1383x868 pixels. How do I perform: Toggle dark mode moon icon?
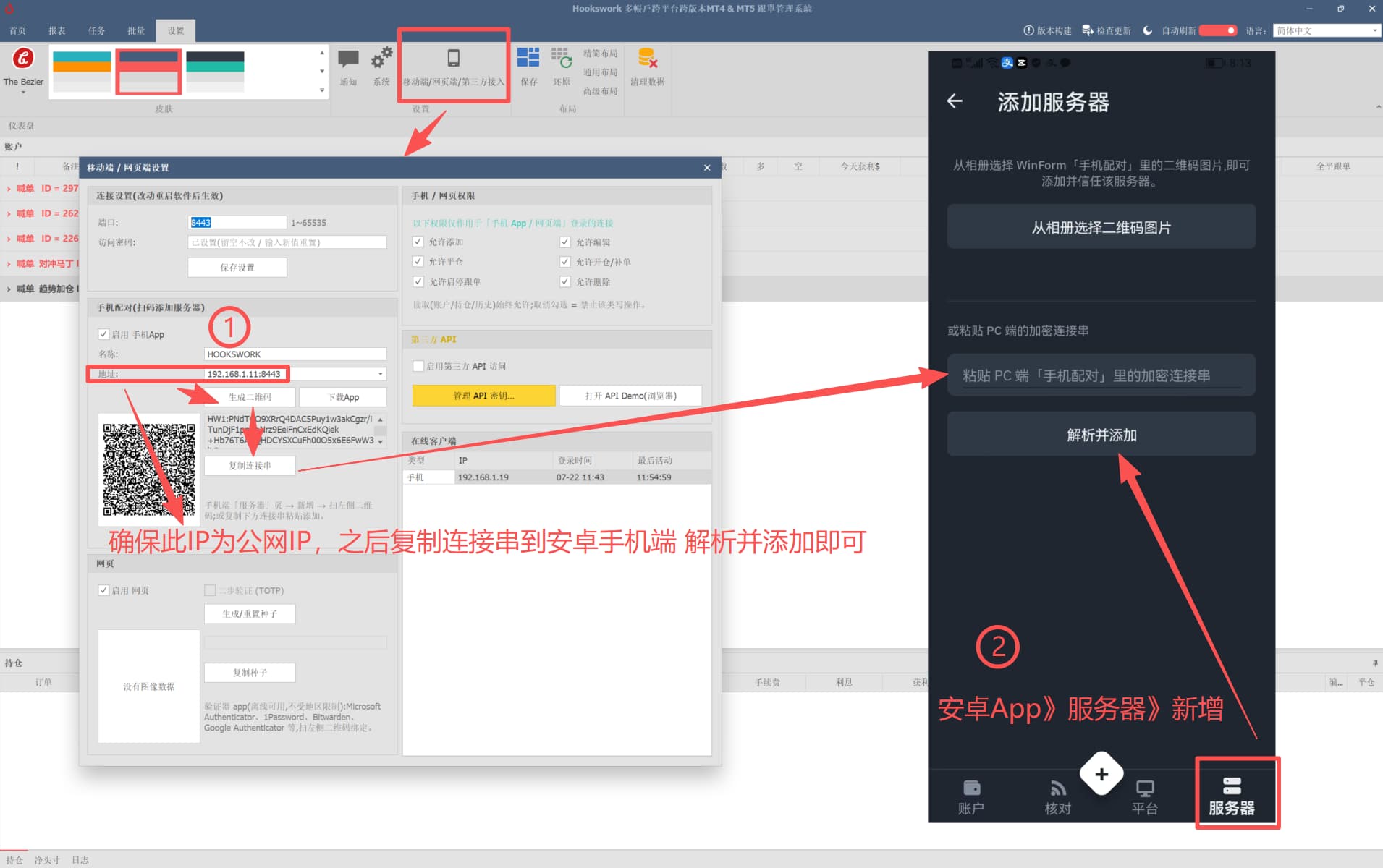click(x=1147, y=30)
